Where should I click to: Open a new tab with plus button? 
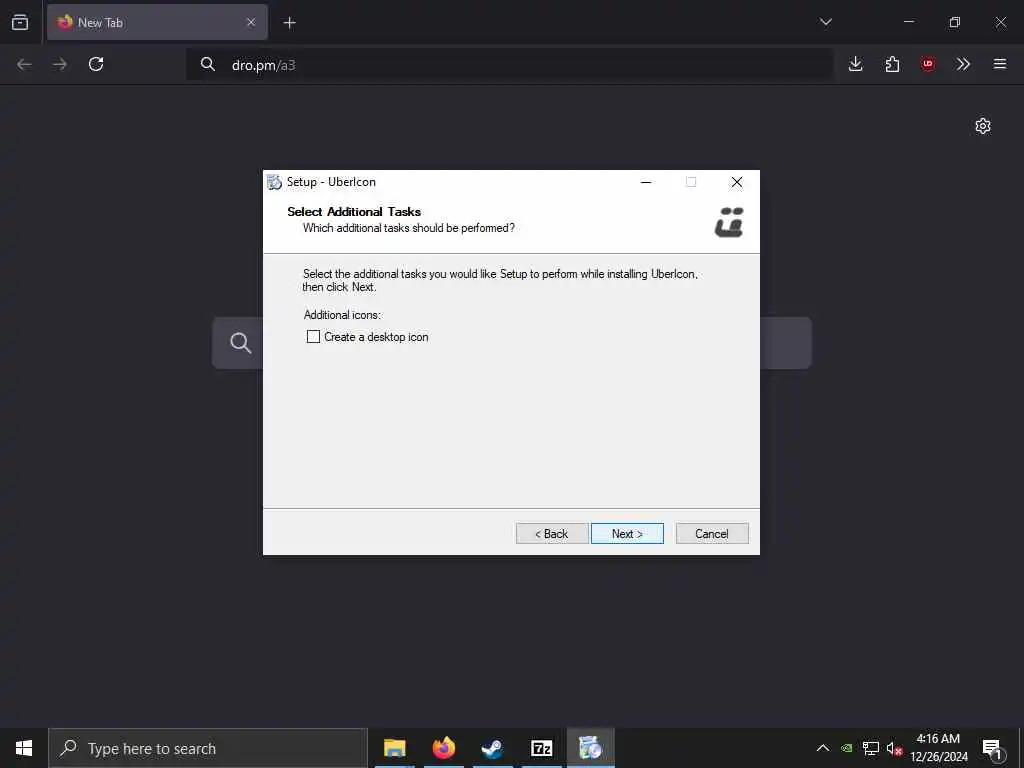pyautogui.click(x=289, y=23)
